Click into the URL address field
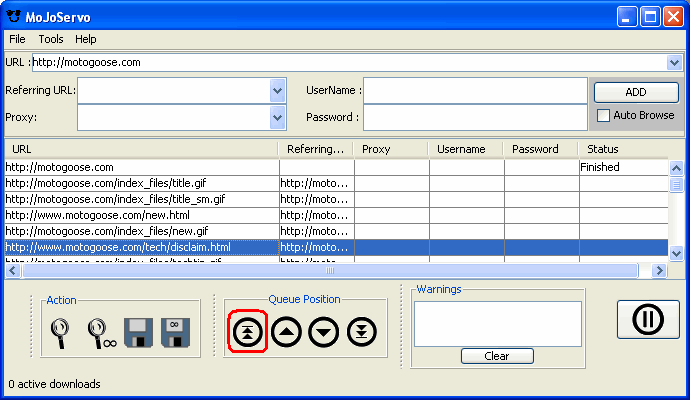This screenshot has width=690, height=400. (349, 62)
